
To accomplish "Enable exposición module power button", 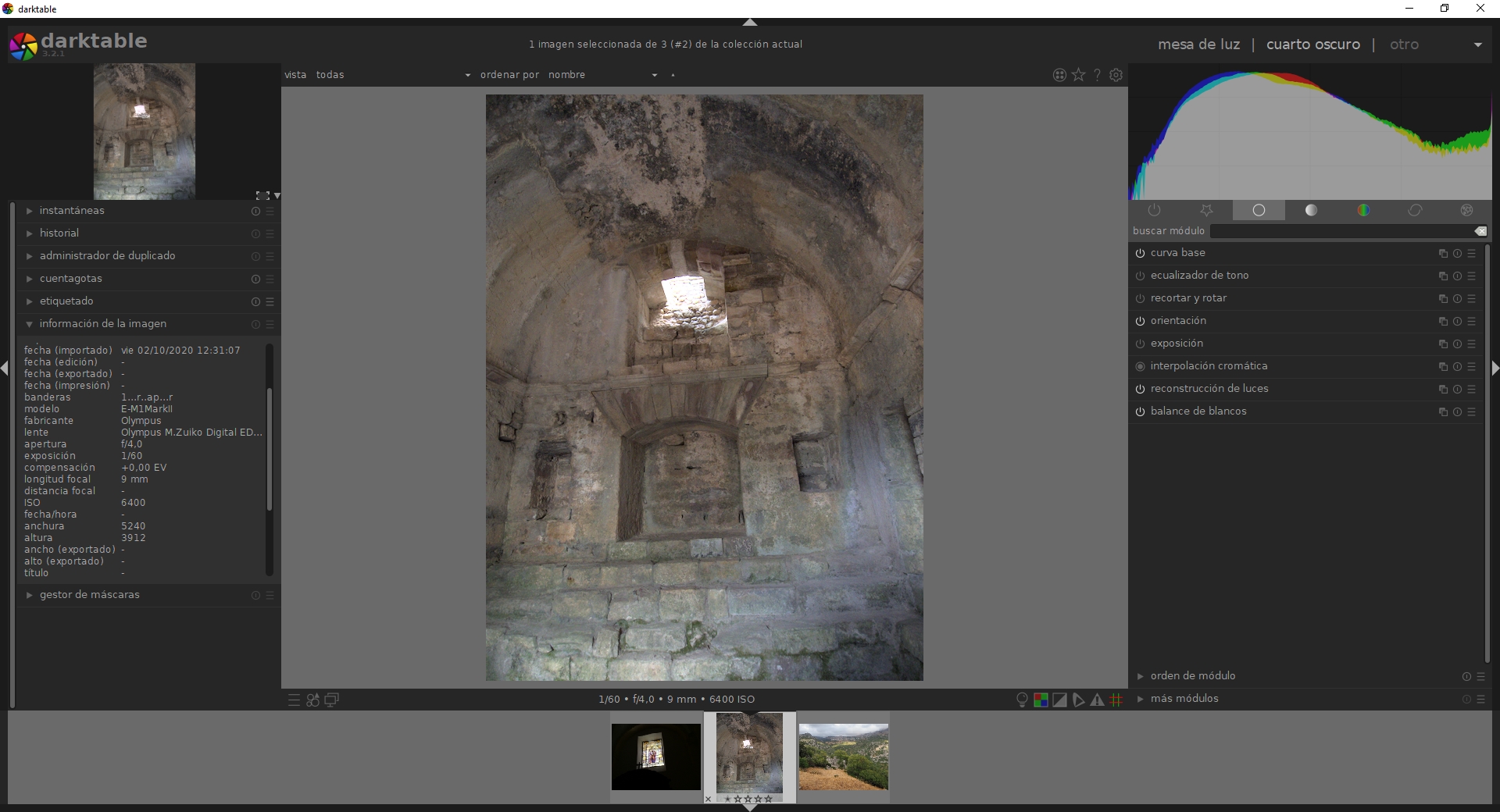I will click(x=1140, y=344).
